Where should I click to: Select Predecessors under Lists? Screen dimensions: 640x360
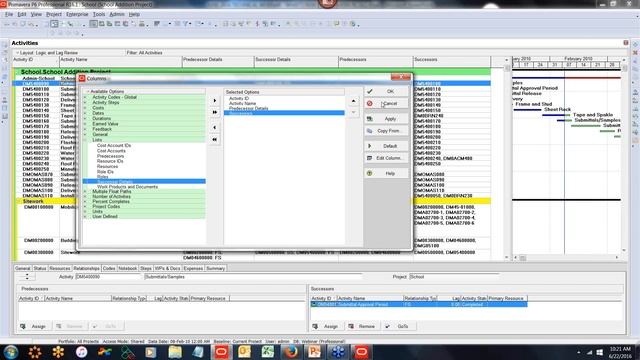[110, 156]
